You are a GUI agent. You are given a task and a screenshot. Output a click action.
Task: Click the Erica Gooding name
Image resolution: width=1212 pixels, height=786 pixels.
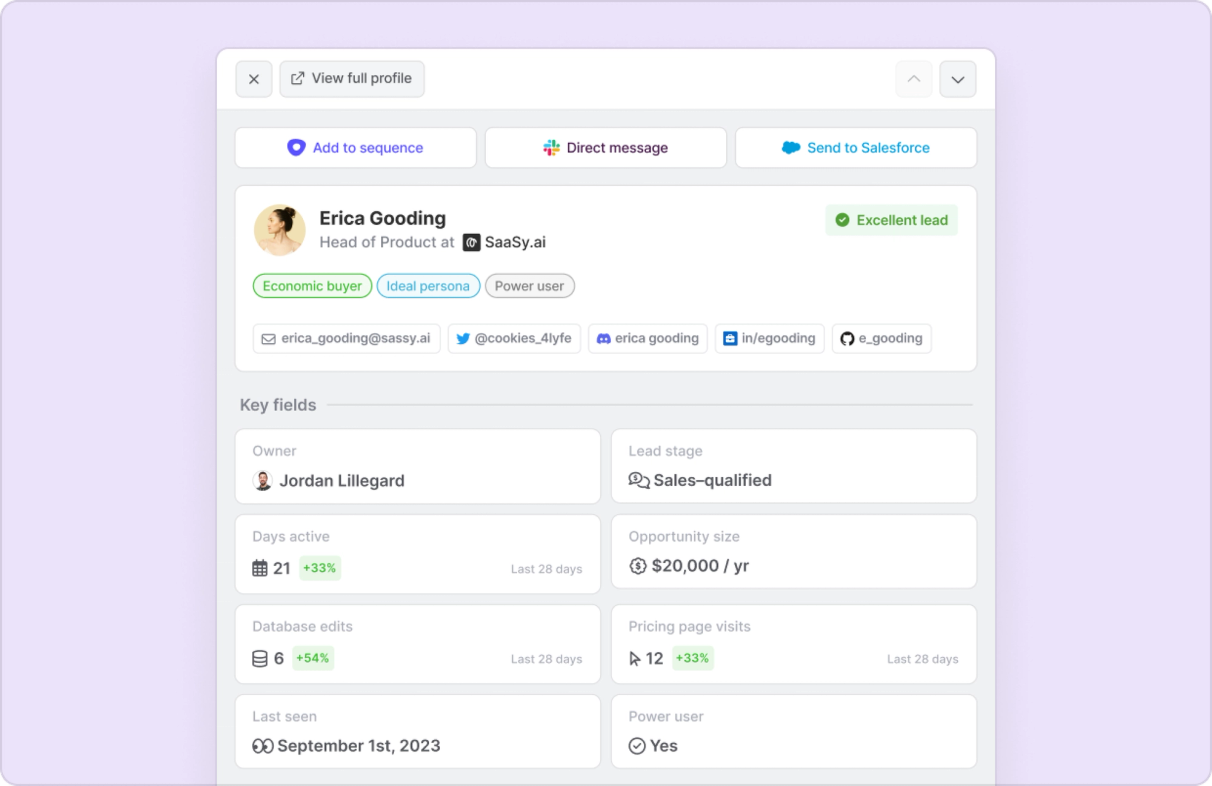[383, 218]
